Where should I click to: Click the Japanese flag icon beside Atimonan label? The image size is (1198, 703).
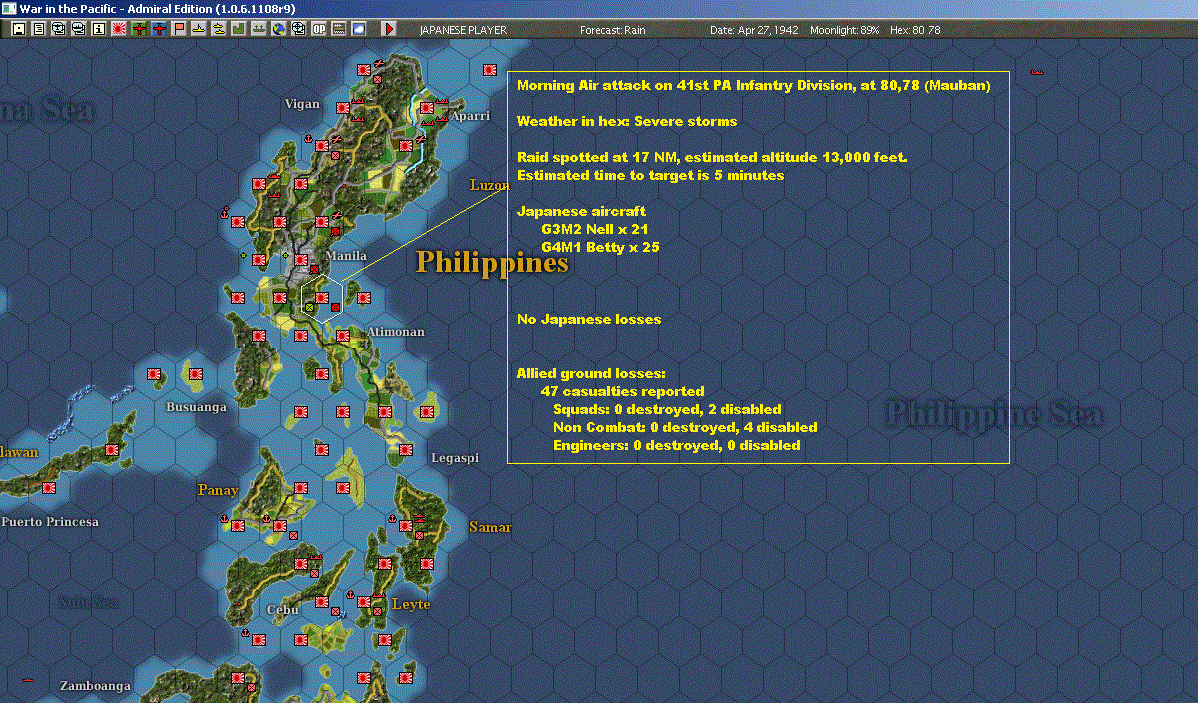pyautogui.click(x=343, y=335)
